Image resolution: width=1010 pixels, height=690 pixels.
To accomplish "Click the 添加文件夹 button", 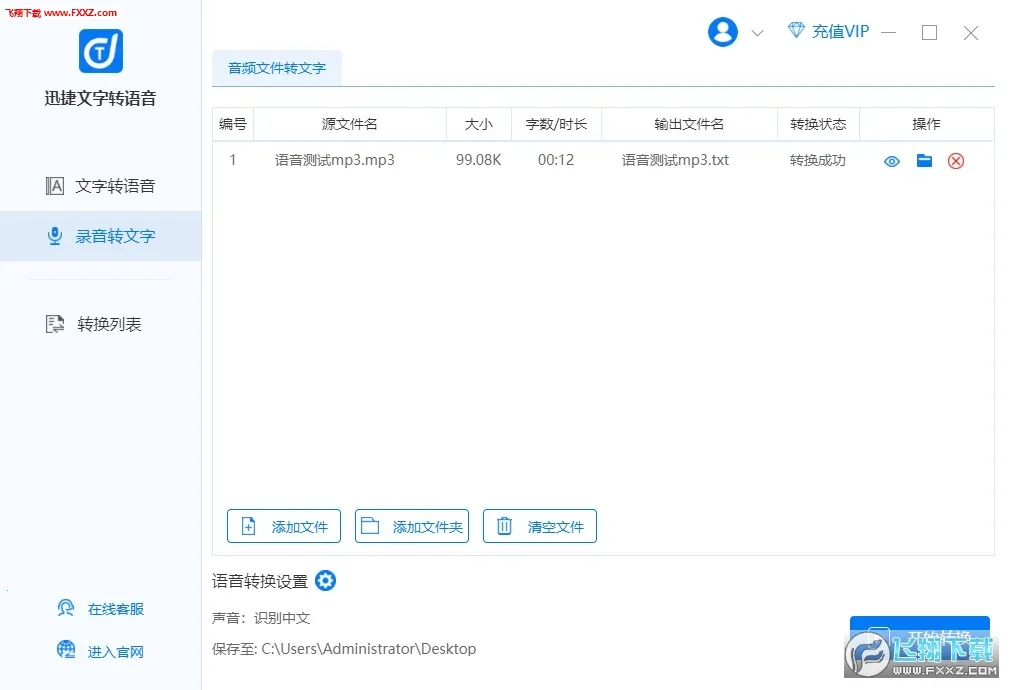I will [x=412, y=526].
